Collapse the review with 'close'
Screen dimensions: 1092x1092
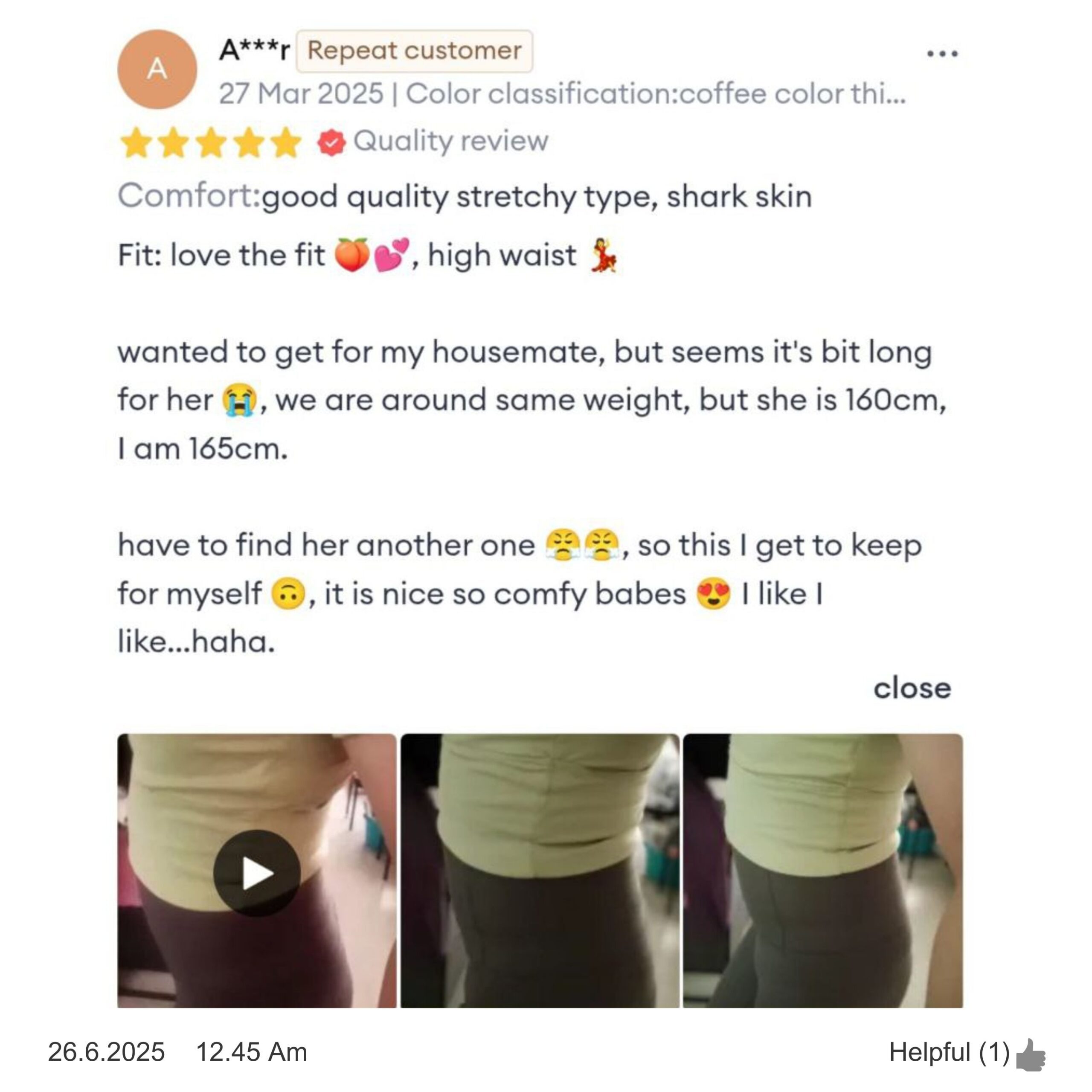pos(912,688)
